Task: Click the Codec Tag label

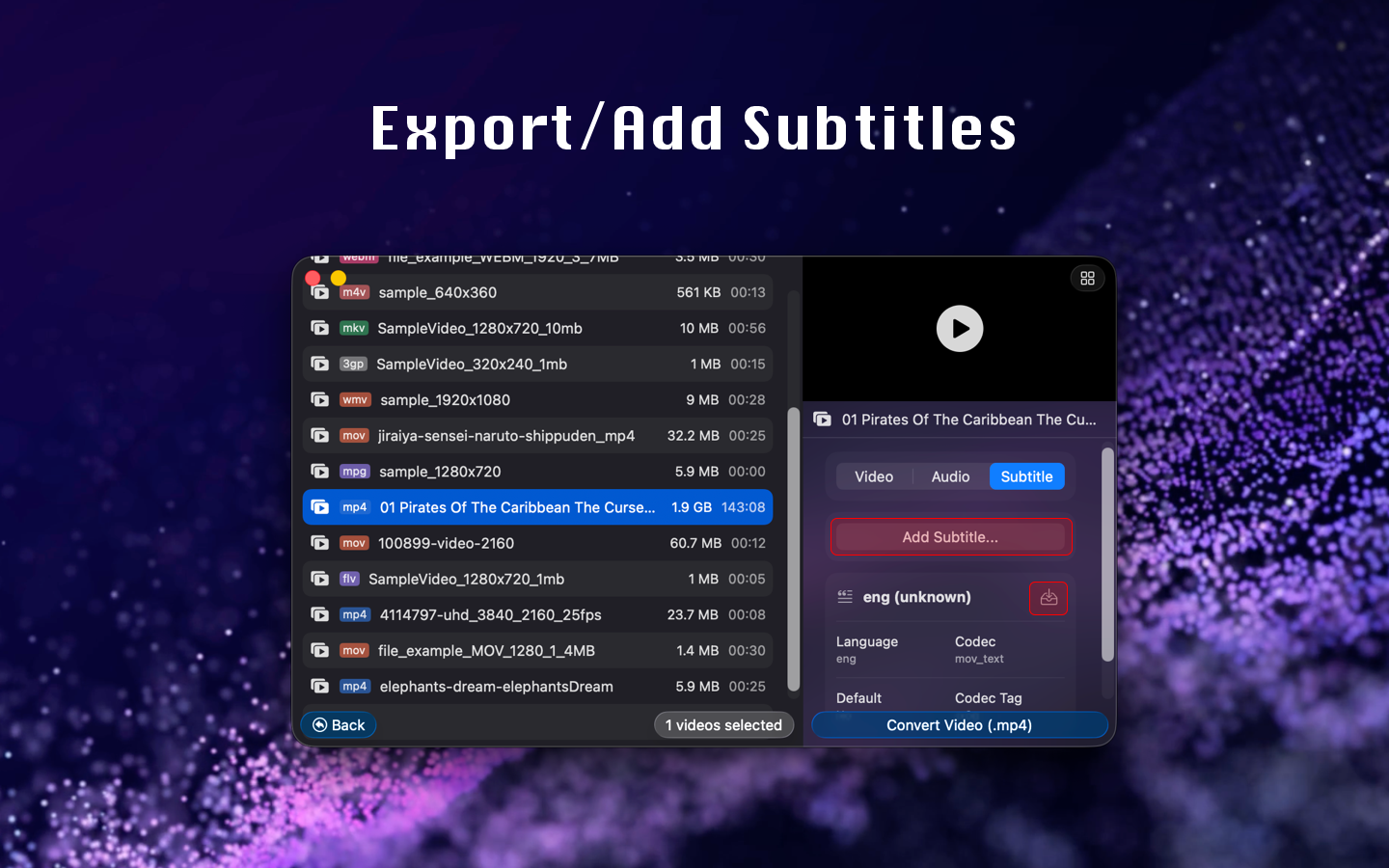Action: click(989, 698)
